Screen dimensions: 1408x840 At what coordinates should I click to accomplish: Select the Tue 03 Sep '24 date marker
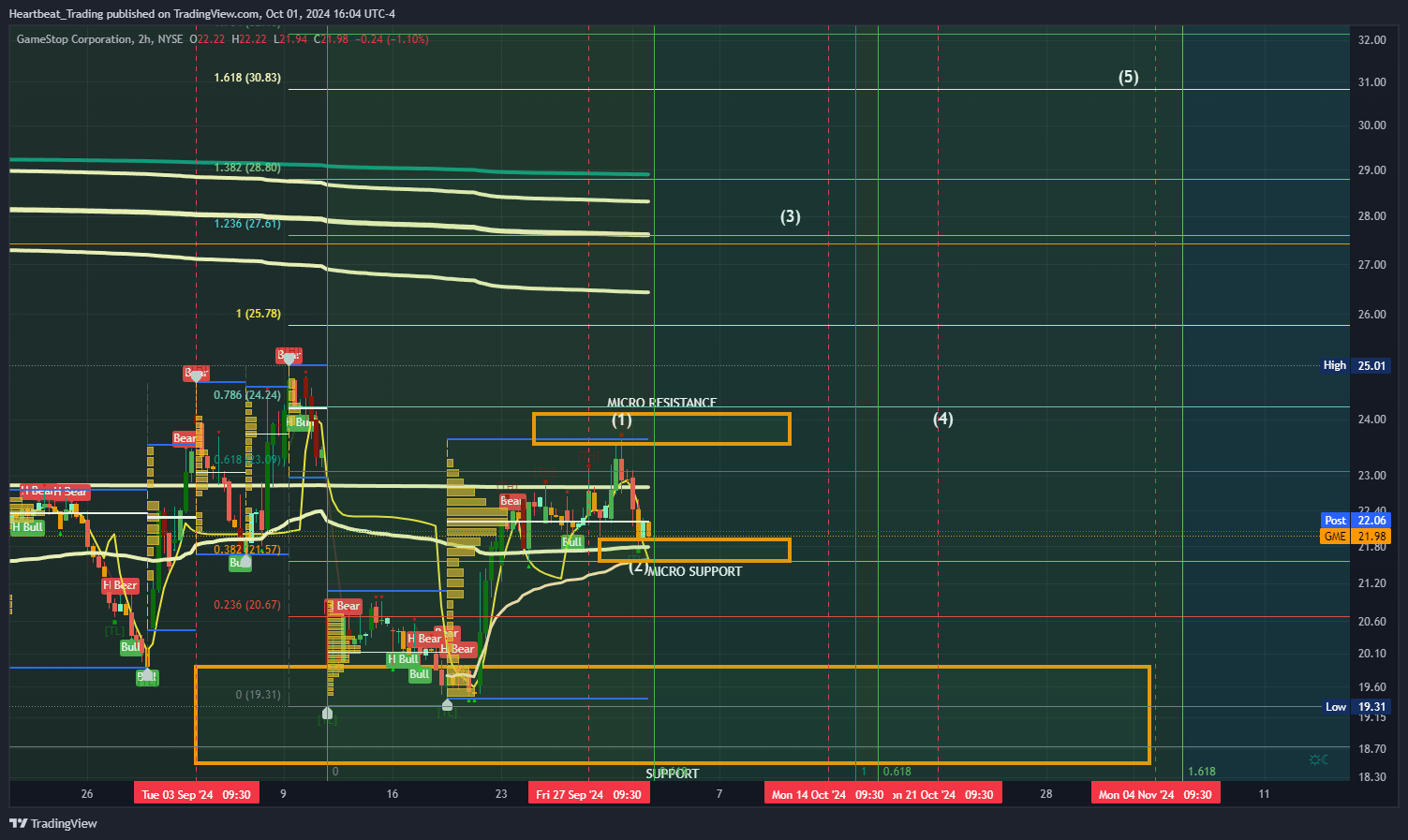tap(196, 794)
